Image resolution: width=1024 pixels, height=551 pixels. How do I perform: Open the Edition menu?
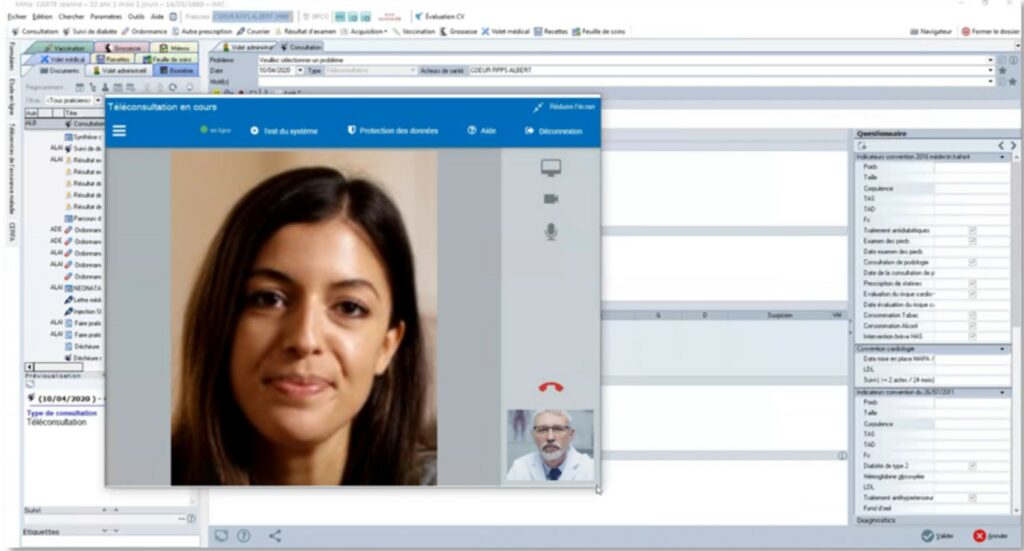[42, 16]
